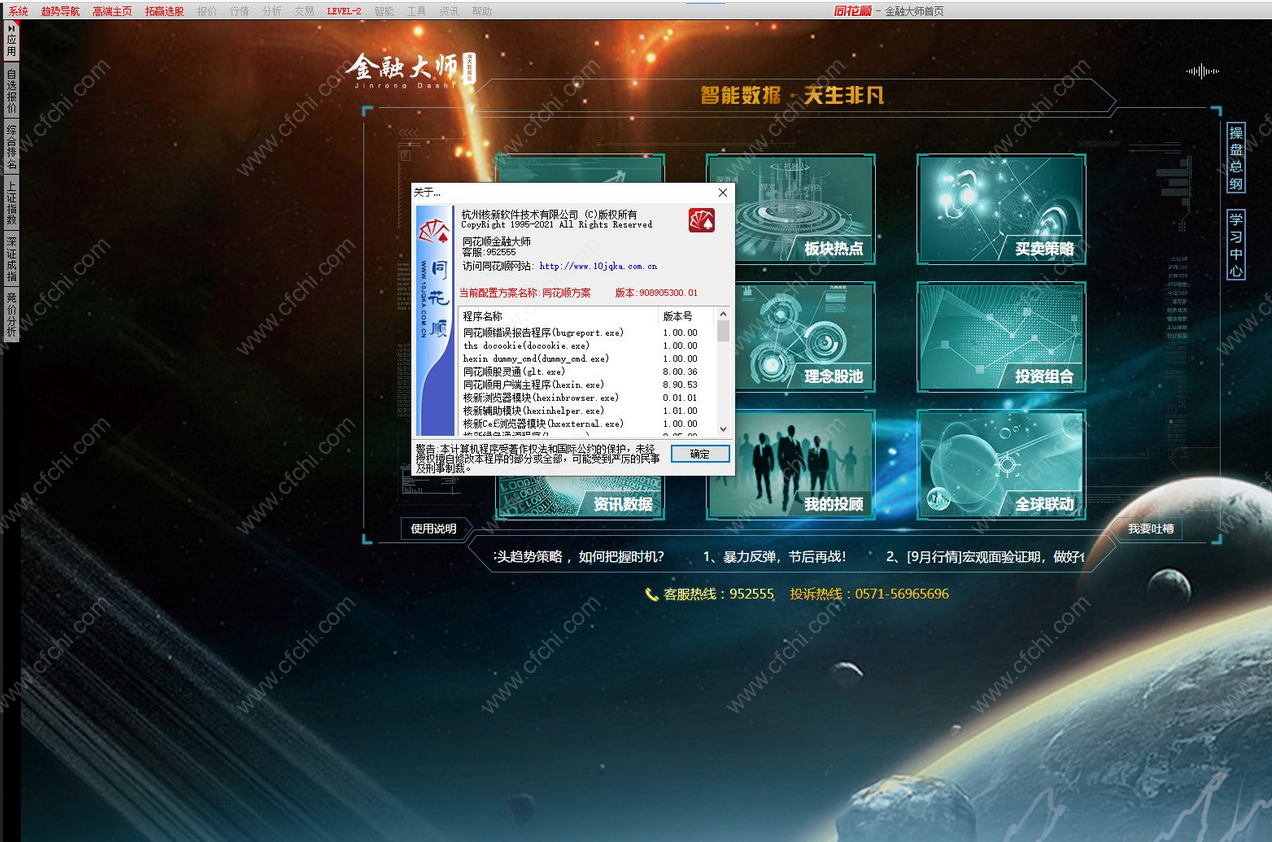Select the 综合排名 sidebar tab
This screenshot has width=1272, height=842.
(12, 147)
